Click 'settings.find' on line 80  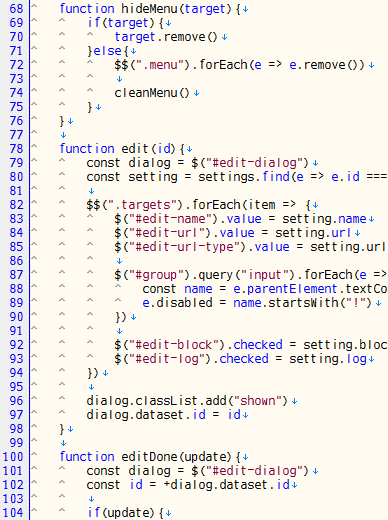tap(244, 177)
